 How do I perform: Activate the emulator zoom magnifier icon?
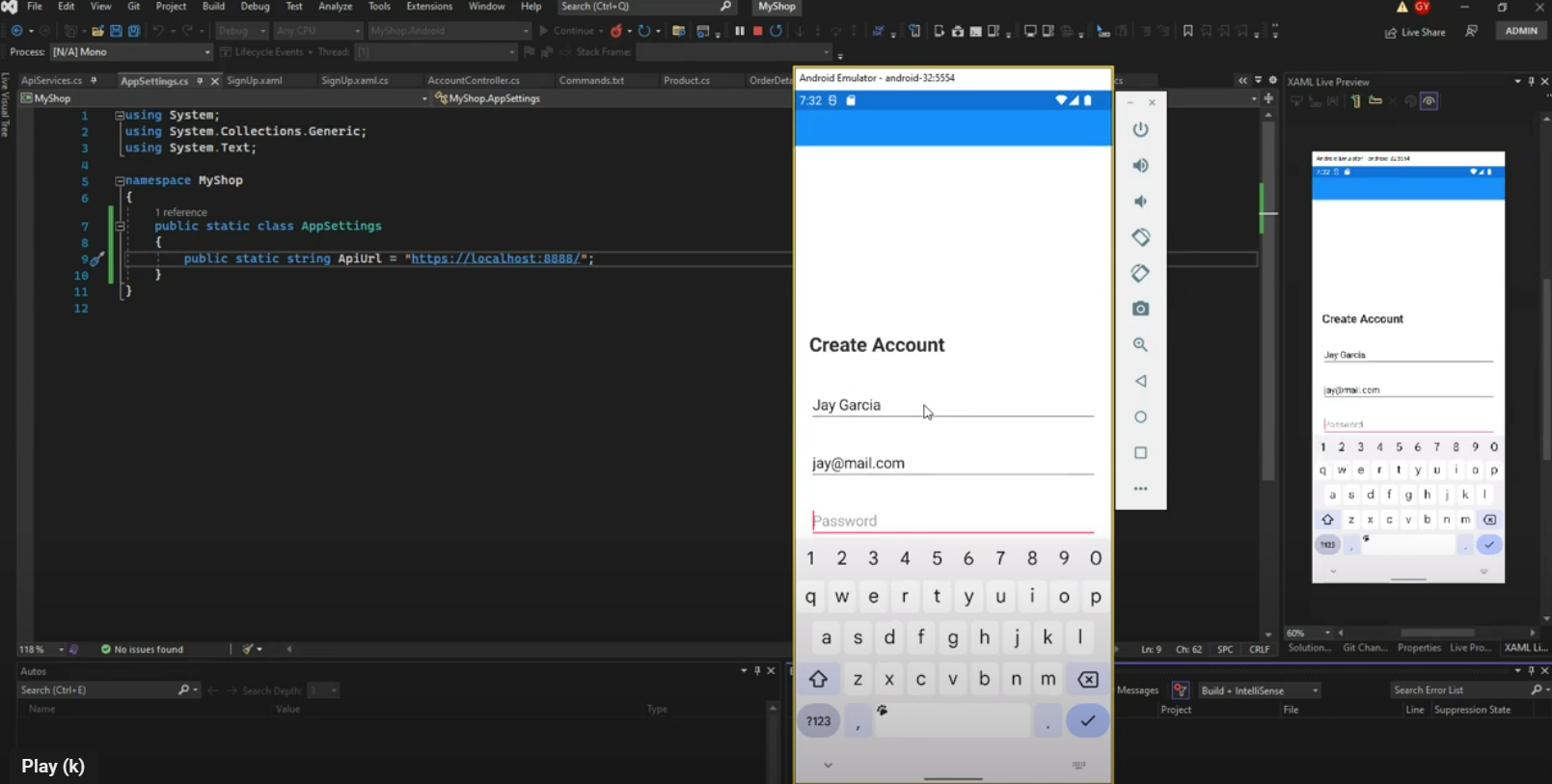[1140, 344]
